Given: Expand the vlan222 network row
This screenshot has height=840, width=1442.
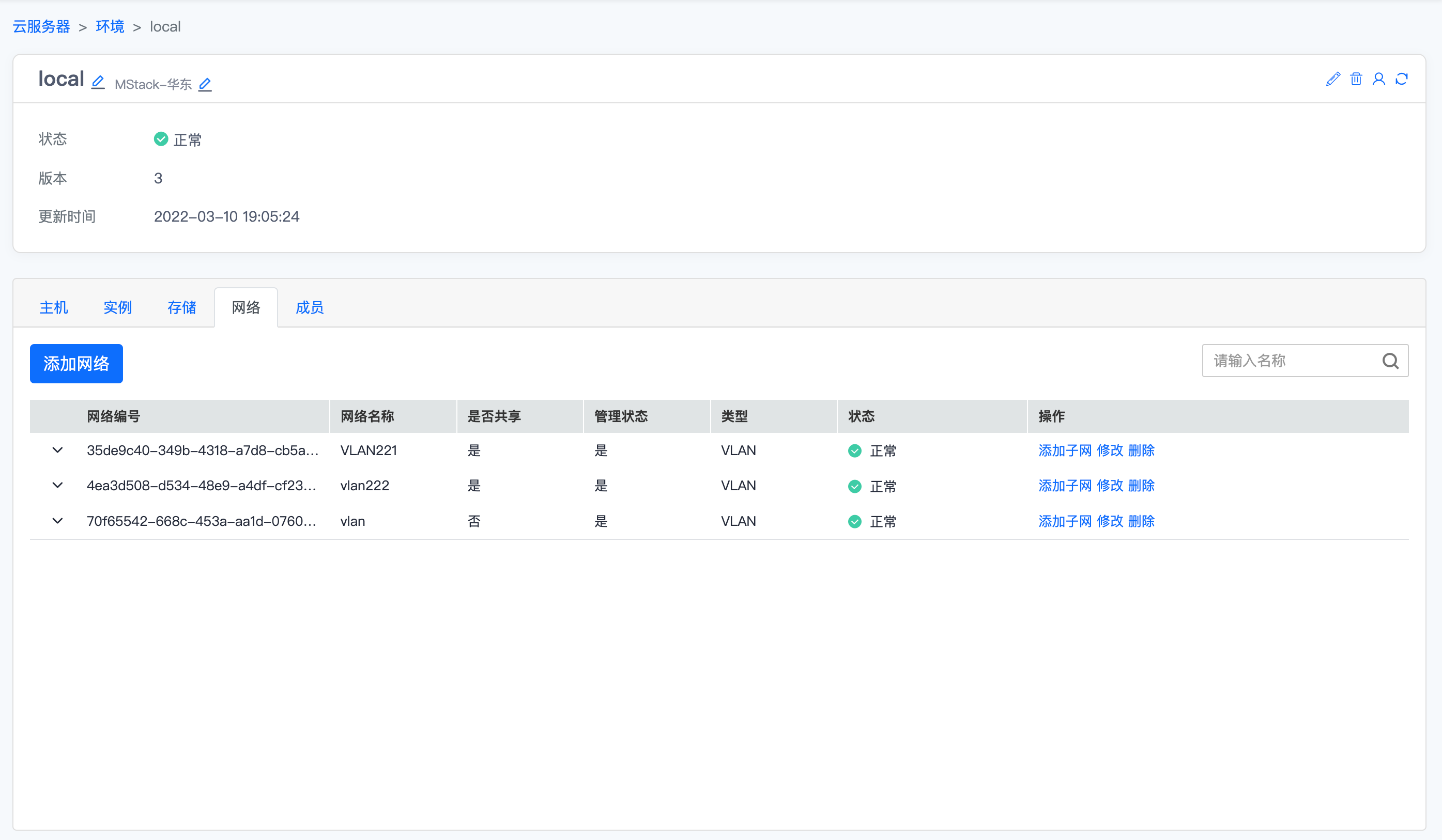Looking at the screenshot, I should pyautogui.click(x=58, y=486).
